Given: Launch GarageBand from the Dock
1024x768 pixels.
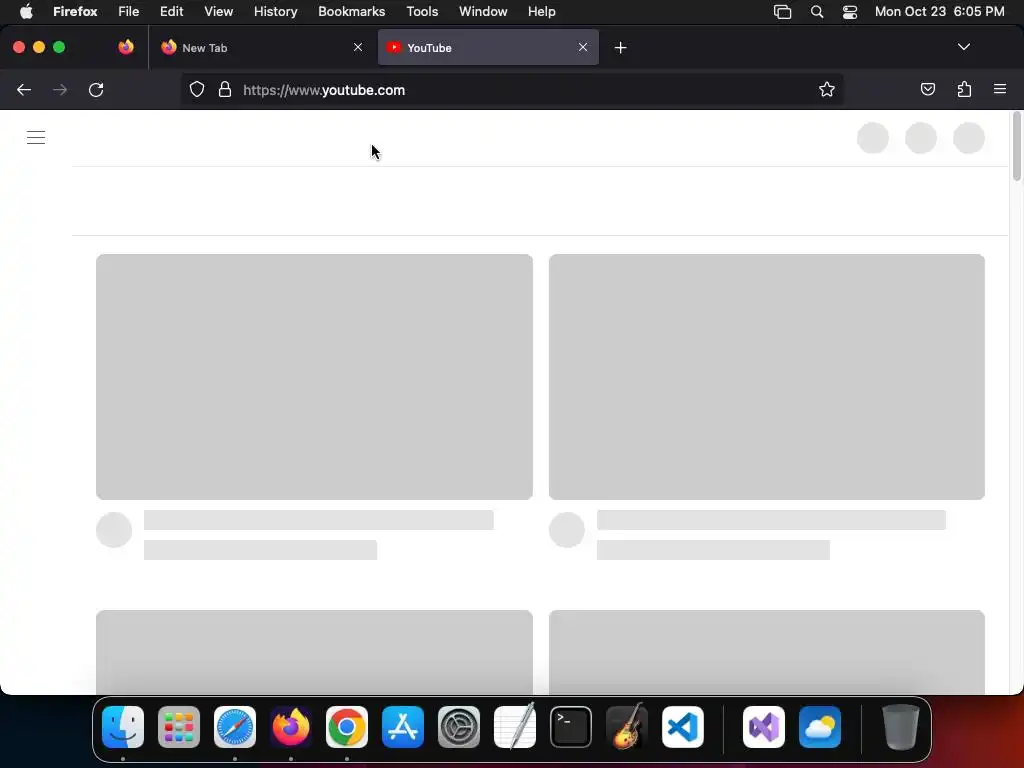Looking at the screenshot, I should click(x=627, y=726).
